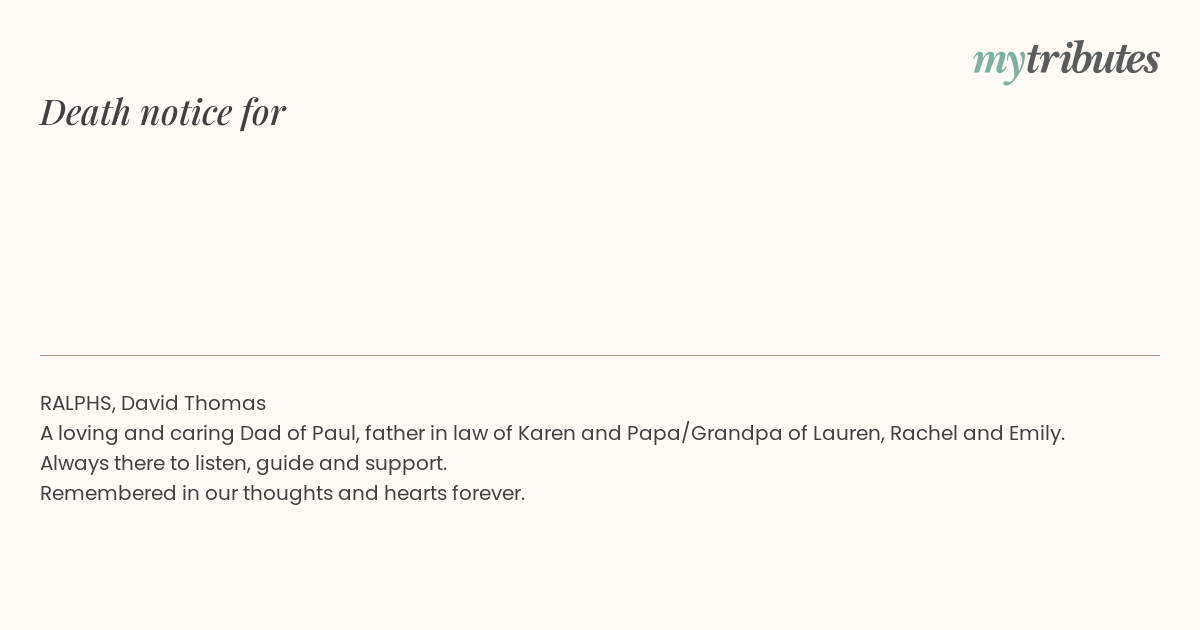
Task: Click the "Remembered in our thoughts" line
Action: coord(282,493)
